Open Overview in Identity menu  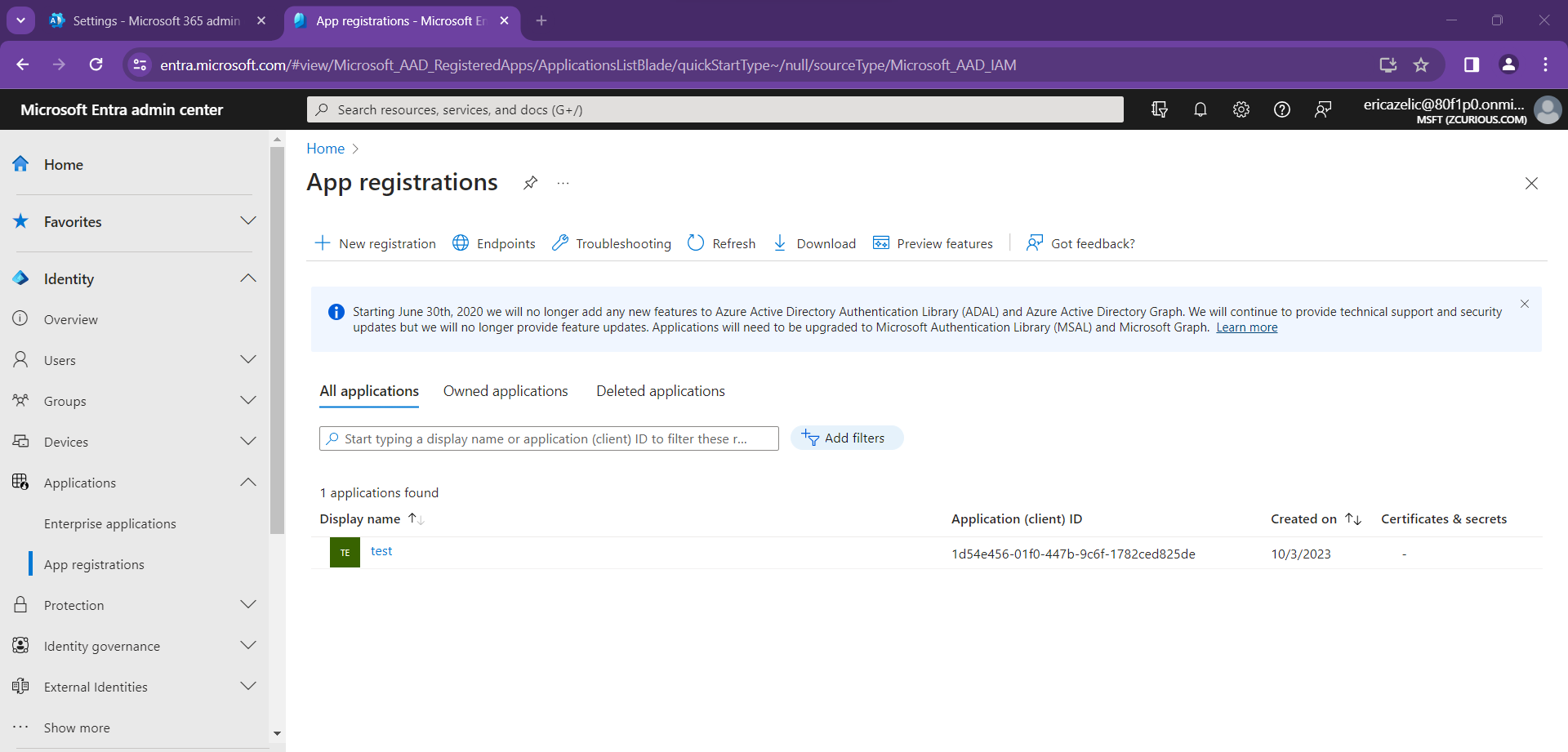click(71, 319)
